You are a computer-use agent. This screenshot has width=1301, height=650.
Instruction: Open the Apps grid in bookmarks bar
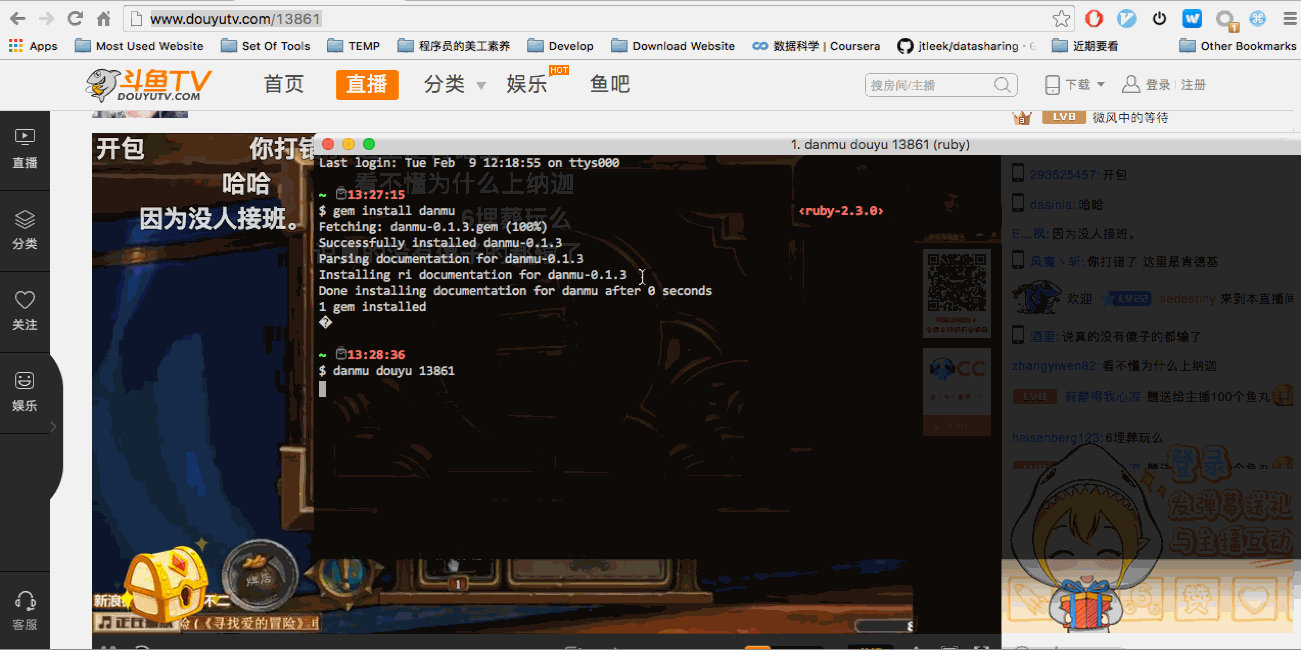[33, 46]
